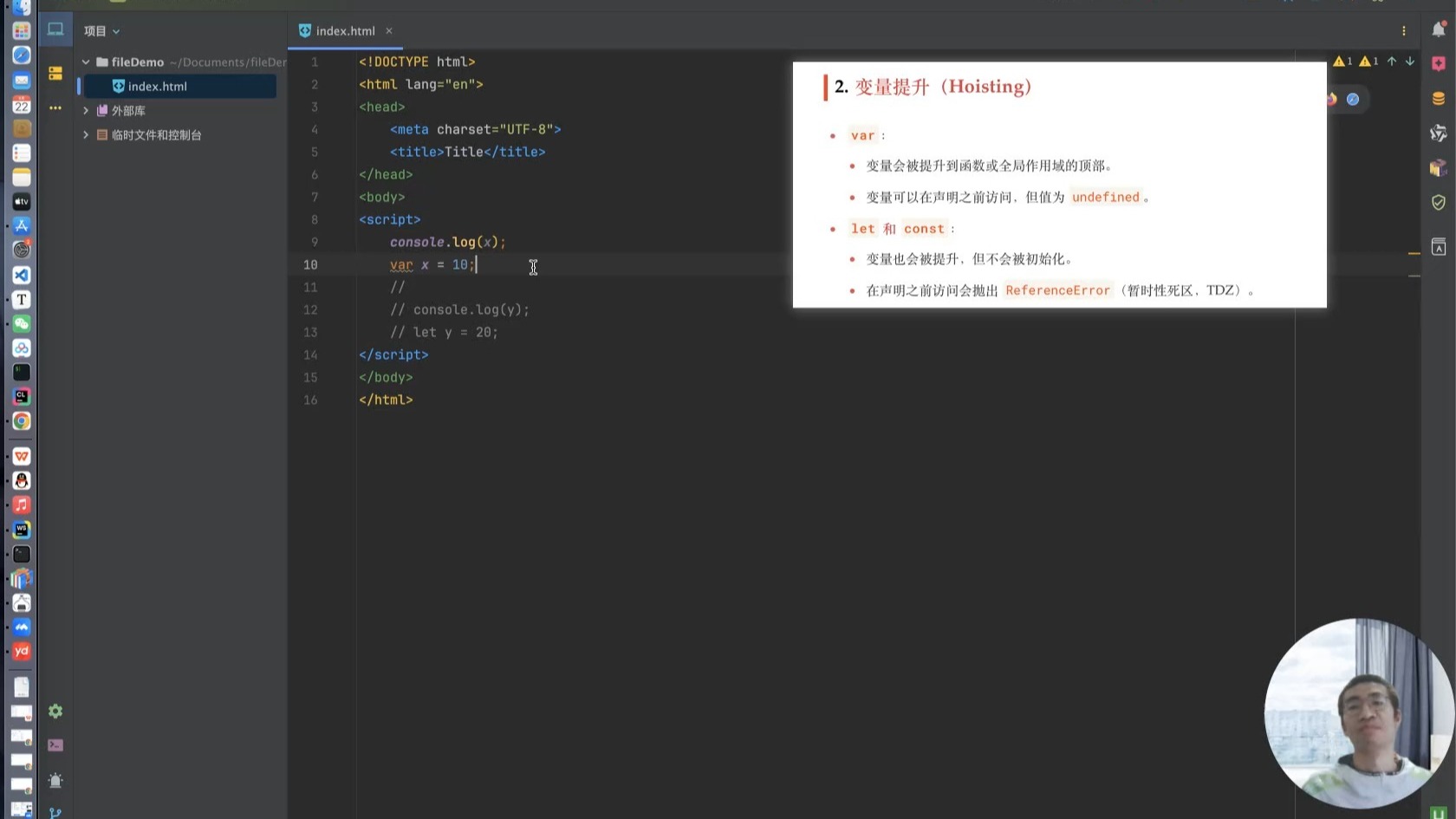Image resolution: width=1456 pixels, height=819 pixels.
Task: Expand the 临时文件和控制台 node
Action: click(x=86, y=135)
